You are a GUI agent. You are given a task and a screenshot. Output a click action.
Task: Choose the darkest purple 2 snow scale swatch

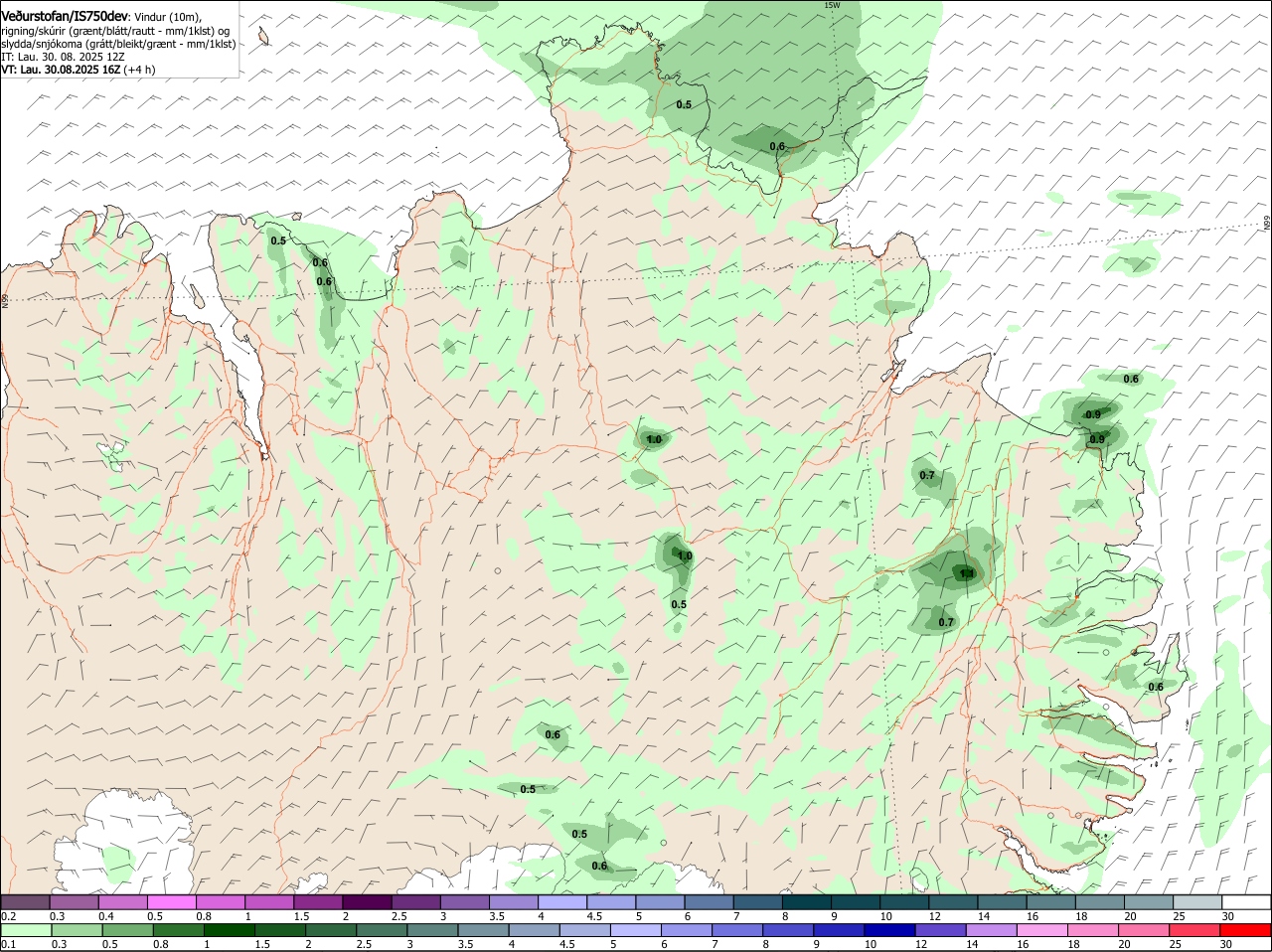pos(368,902)
